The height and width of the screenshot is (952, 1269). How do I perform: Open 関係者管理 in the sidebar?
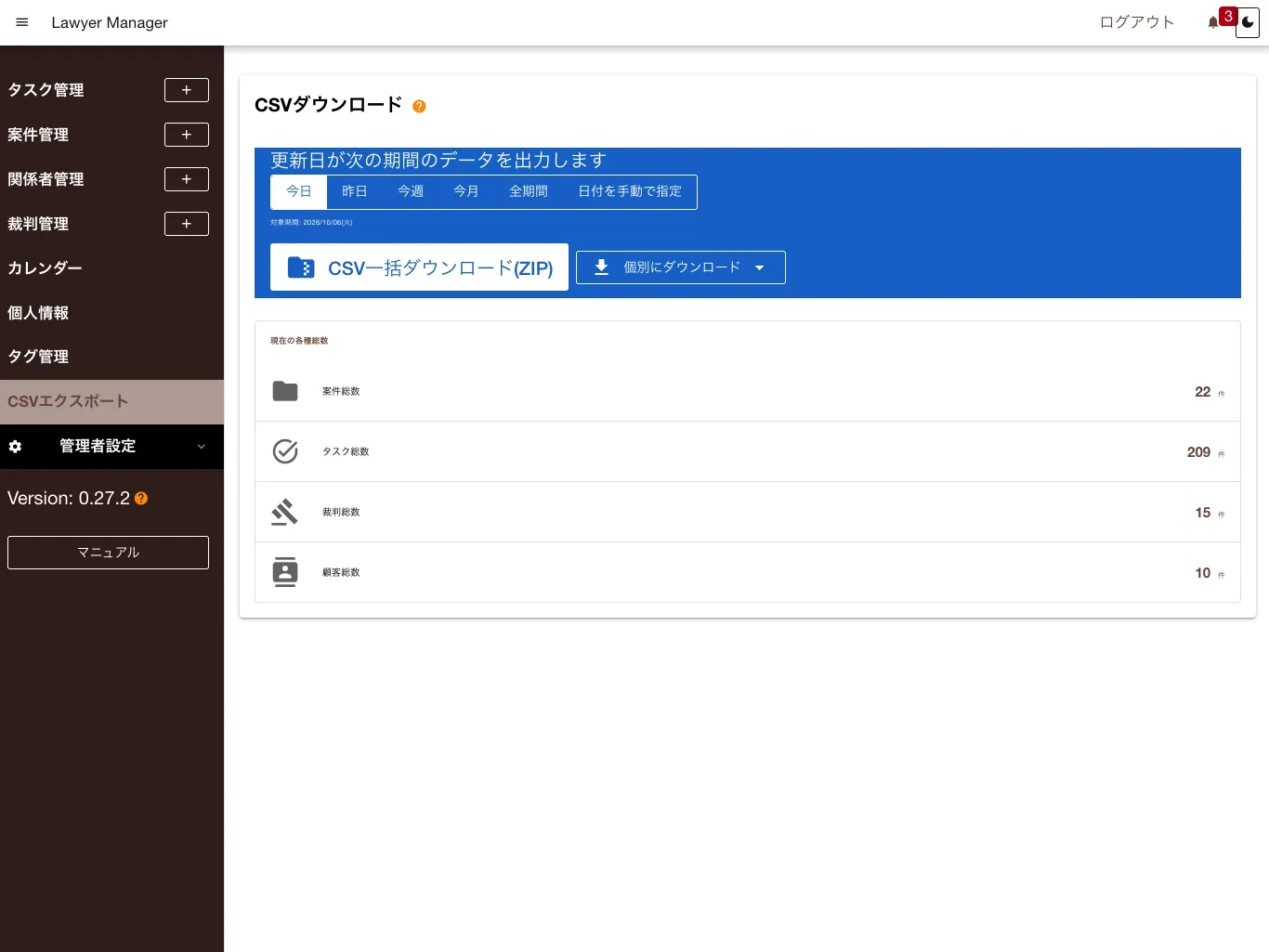[46, 179]
